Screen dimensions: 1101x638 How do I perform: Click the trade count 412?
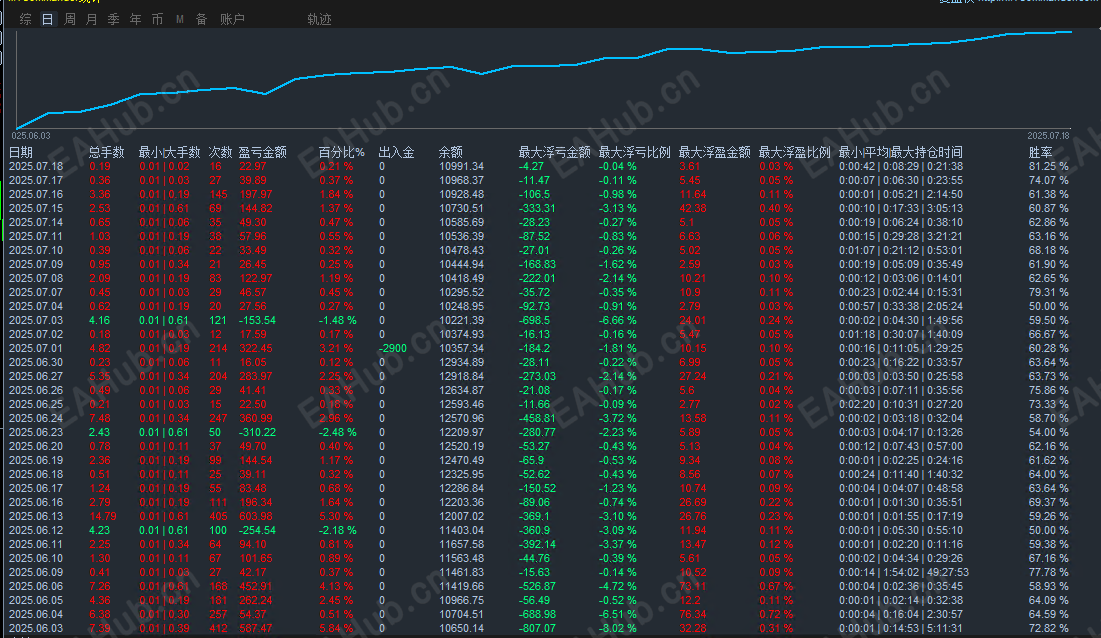(218, 628)
